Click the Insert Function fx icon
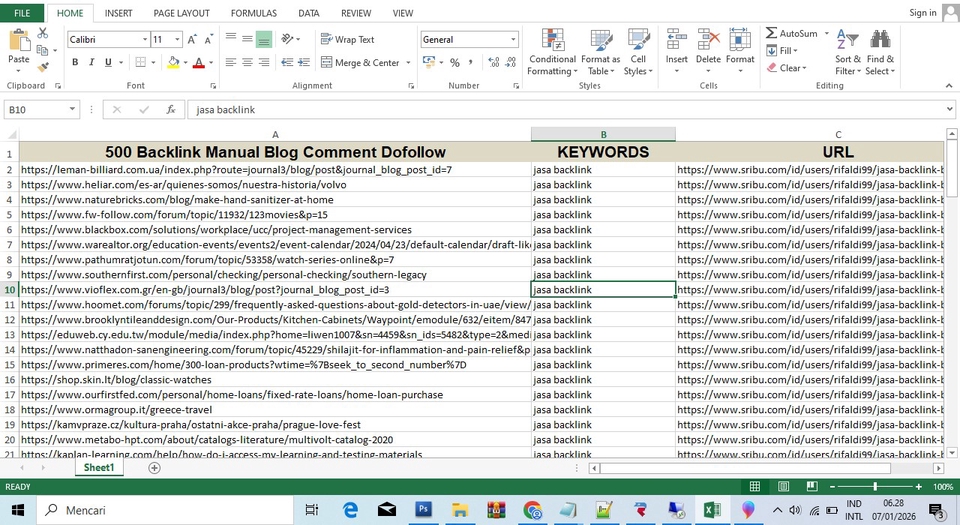 pos(171,110)
